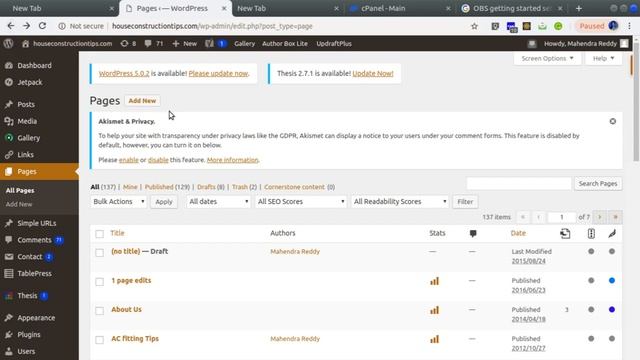View stats bars for 1 page edits
640x360 pixels.
[x=434, y=281]
